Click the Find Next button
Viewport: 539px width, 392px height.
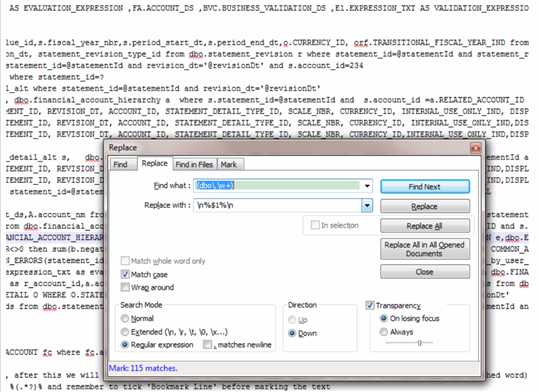click(425, 187)
